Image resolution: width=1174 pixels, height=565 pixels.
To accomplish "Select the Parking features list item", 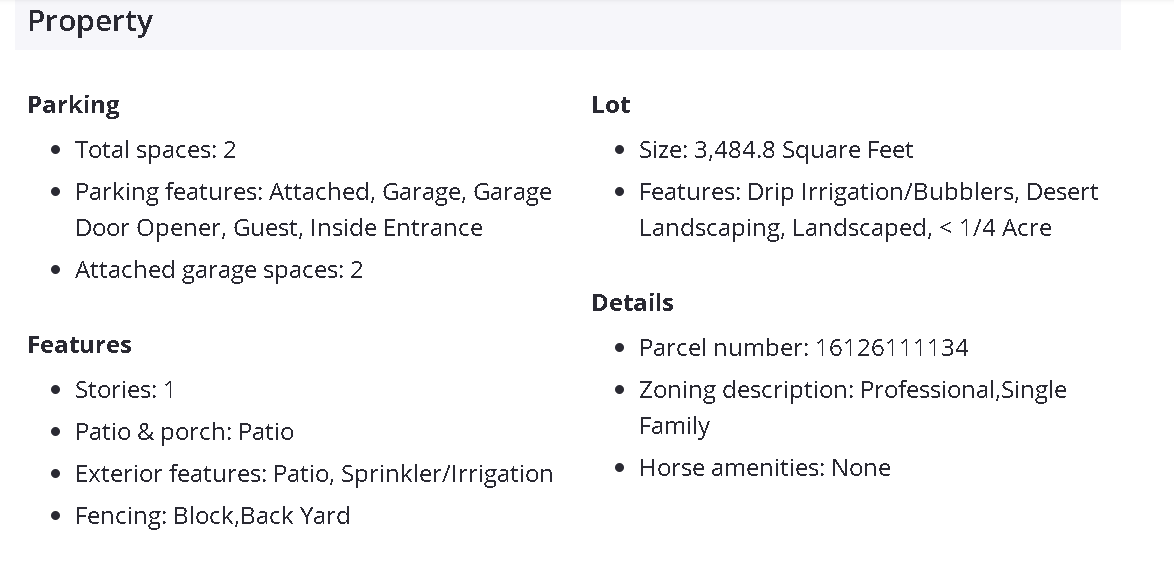I will point(313,192).
